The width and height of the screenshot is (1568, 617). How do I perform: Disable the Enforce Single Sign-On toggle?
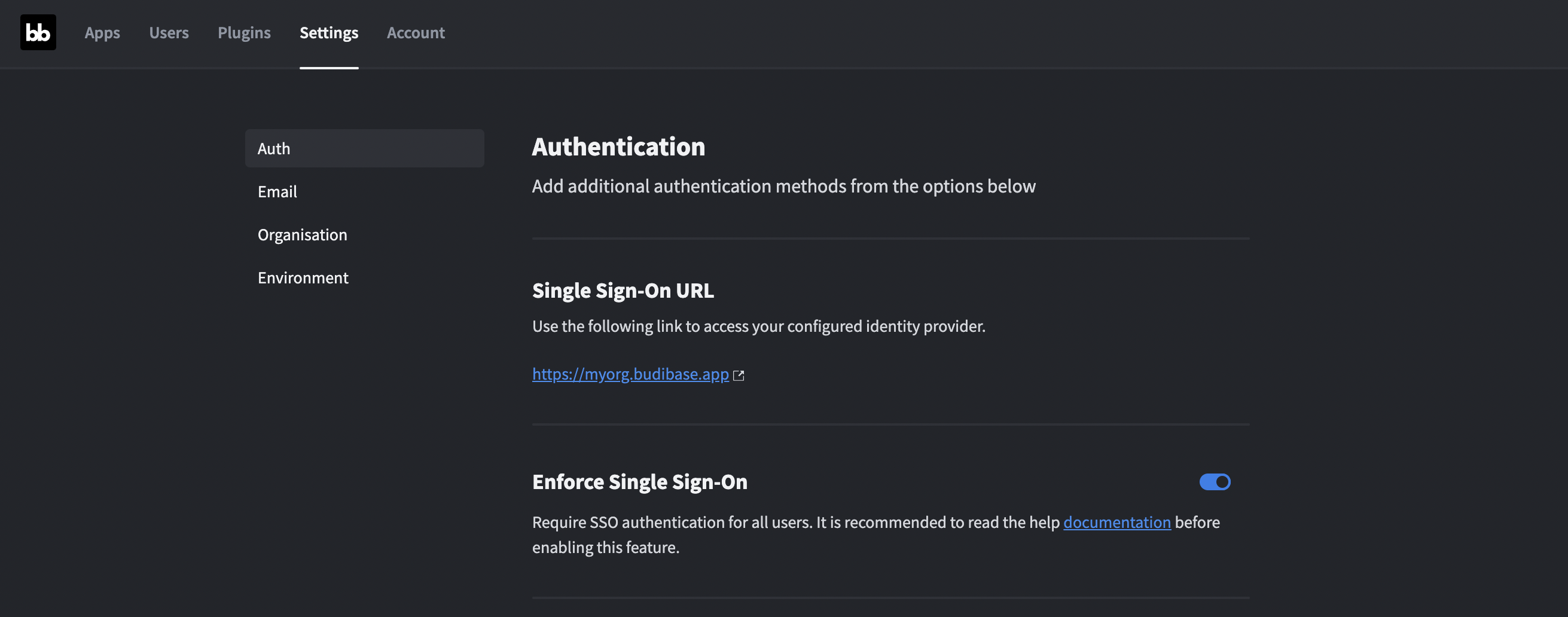(1215, 482)
